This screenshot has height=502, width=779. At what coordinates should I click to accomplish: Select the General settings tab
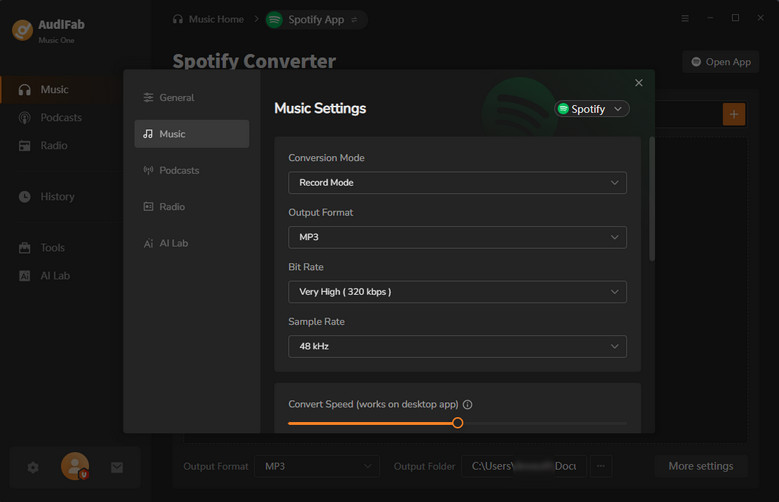point(192,97)
